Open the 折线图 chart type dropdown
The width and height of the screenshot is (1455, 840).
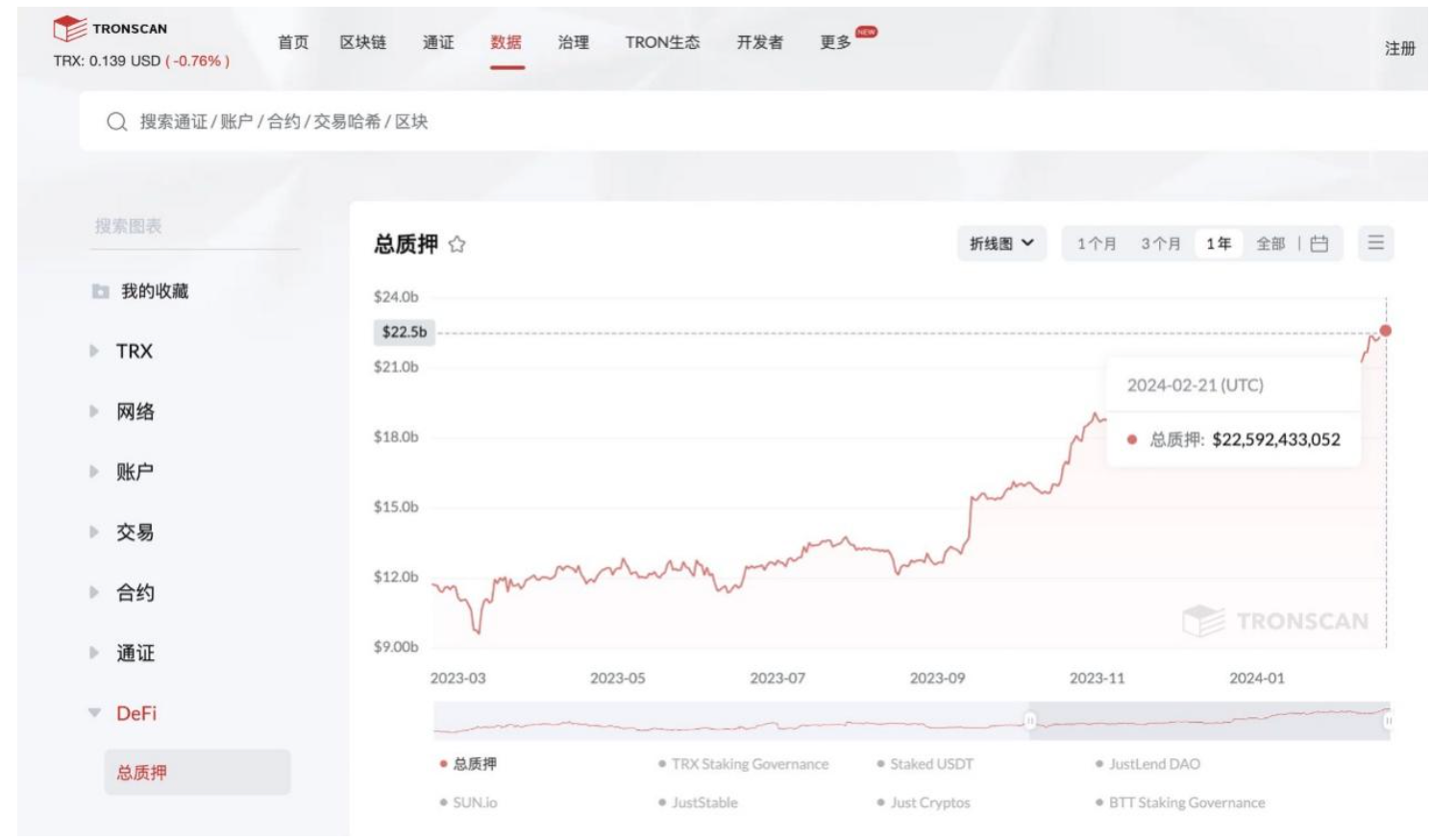coord(1001,243)
